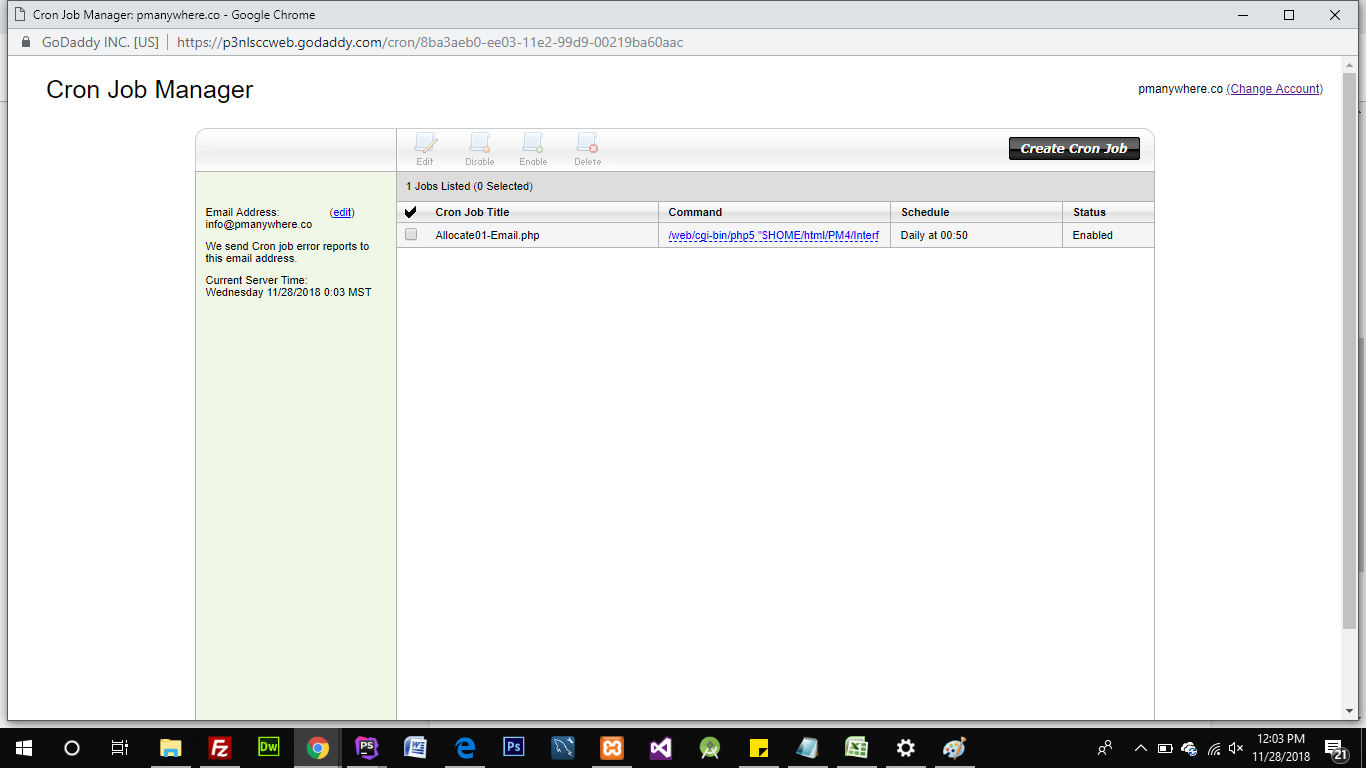The image size is (1366, 768).
Task: Sort by the Schedule column header
Action: point(925,212)
